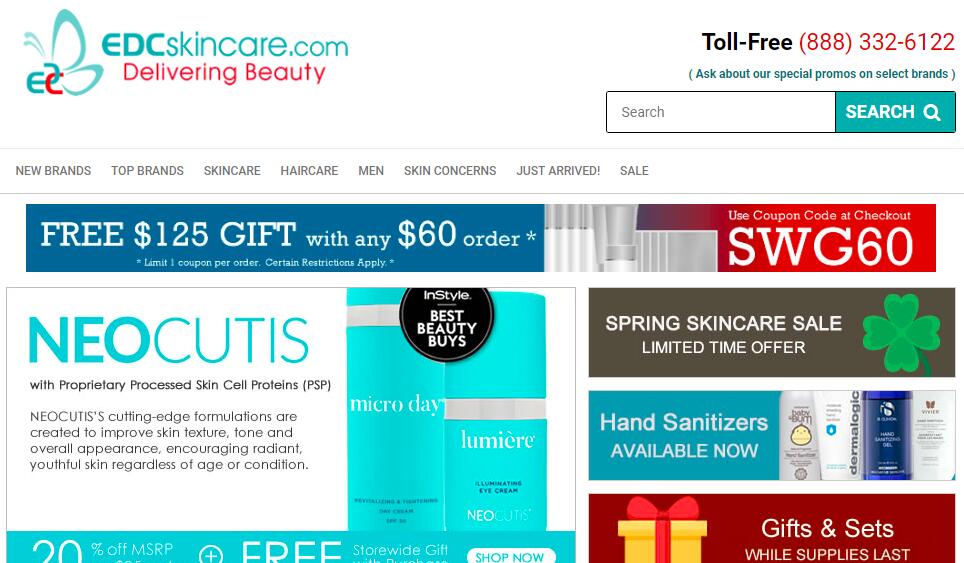
Task: Click inside the Search text field
Action: coord(721,112)
